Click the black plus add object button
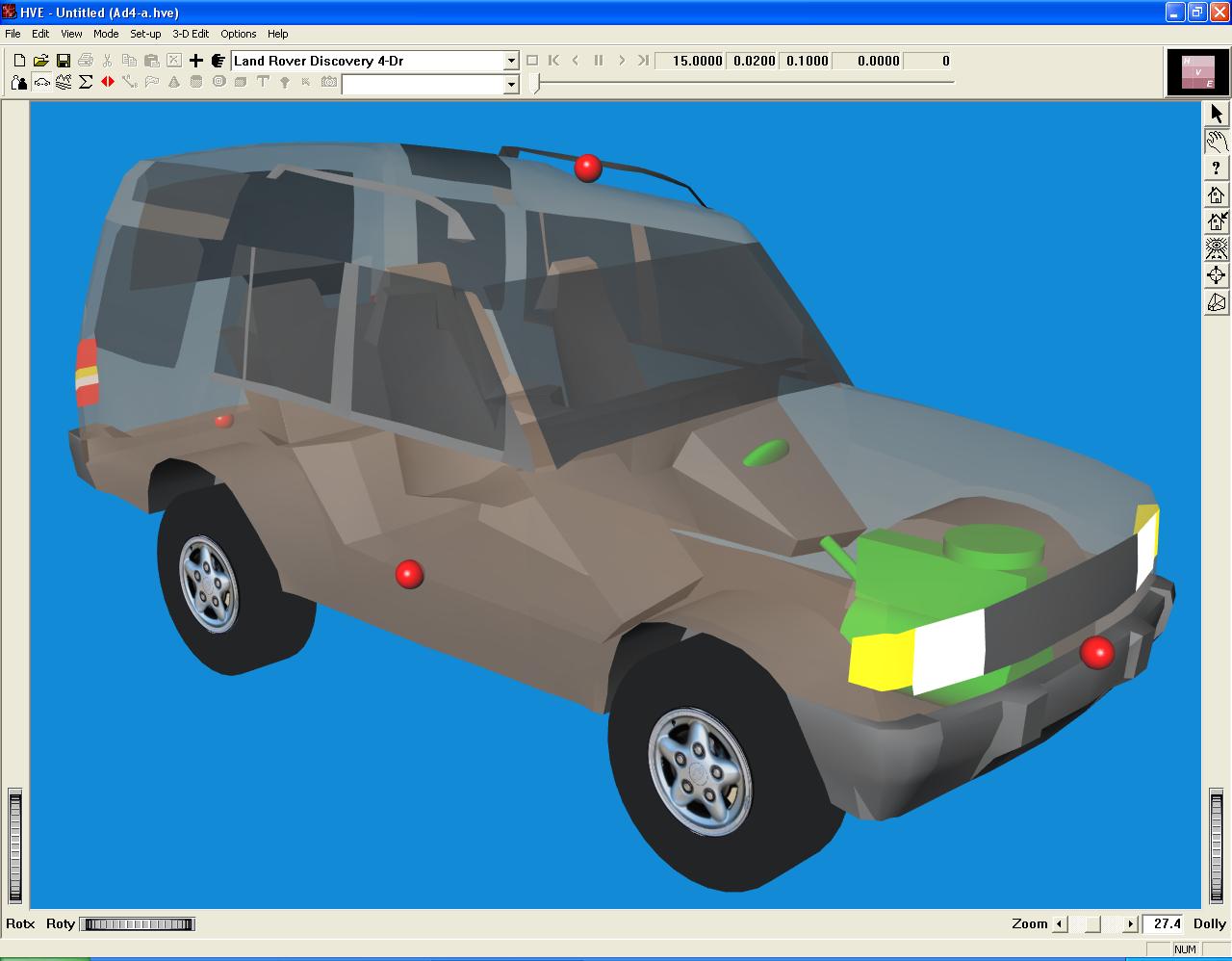 (x=196, y=61)
